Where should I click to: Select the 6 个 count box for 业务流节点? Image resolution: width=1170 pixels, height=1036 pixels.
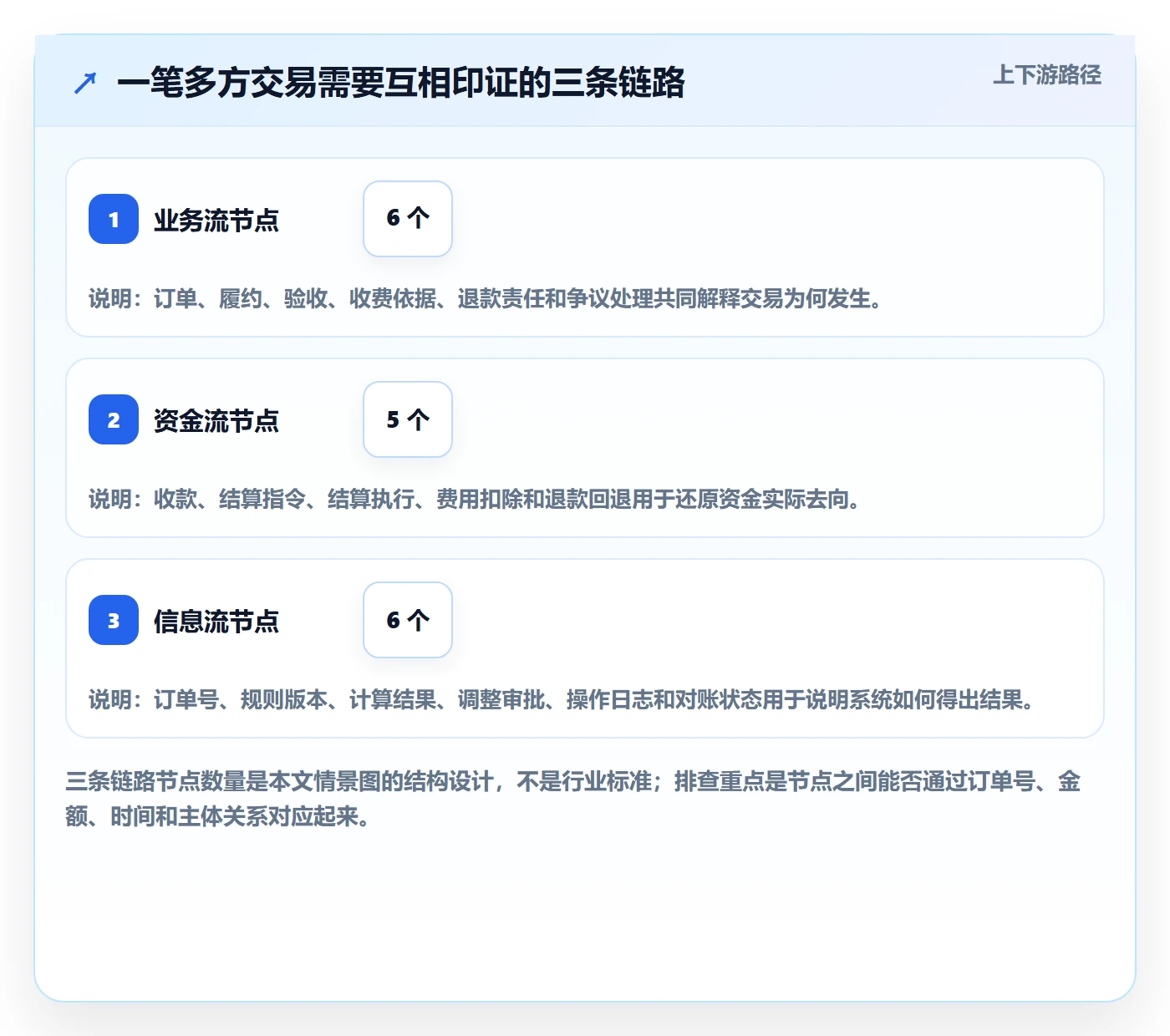pyautogui.click(x=408, y=219)
